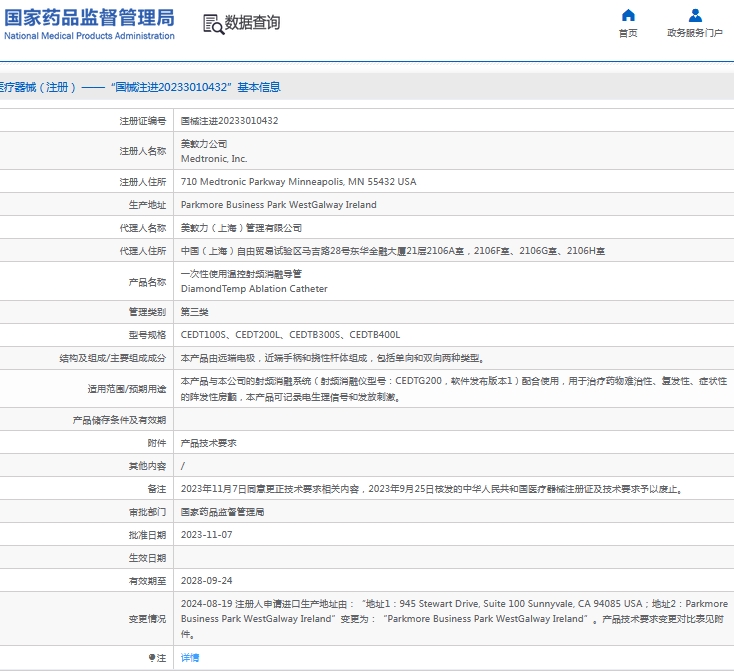Select the address 710 Medtronic Parkway Minneapolis
Viewport: 734px width, 672px height.
pos(299,182)
